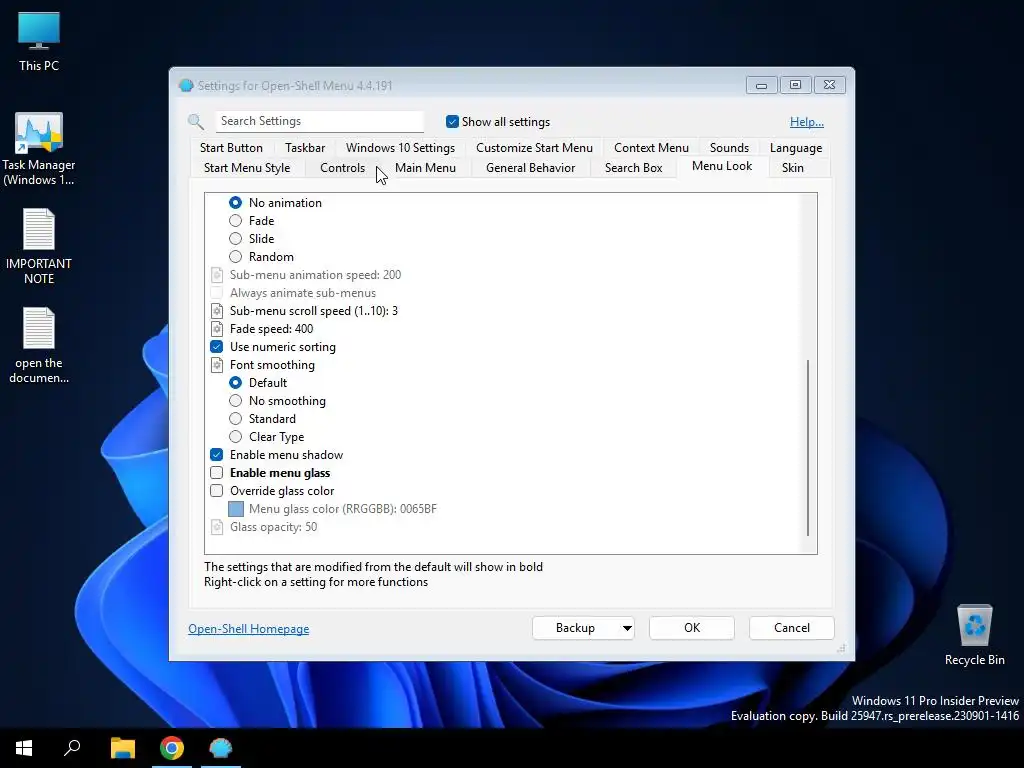The image size is (1024, 768).
Task: Disable Enable menu shadow checkbox
Action: [217, 455]
